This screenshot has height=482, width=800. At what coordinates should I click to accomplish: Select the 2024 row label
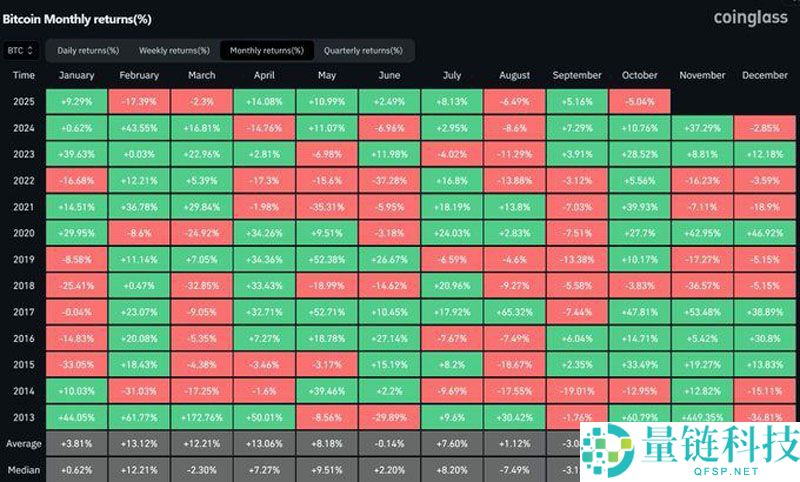(23, 128)
